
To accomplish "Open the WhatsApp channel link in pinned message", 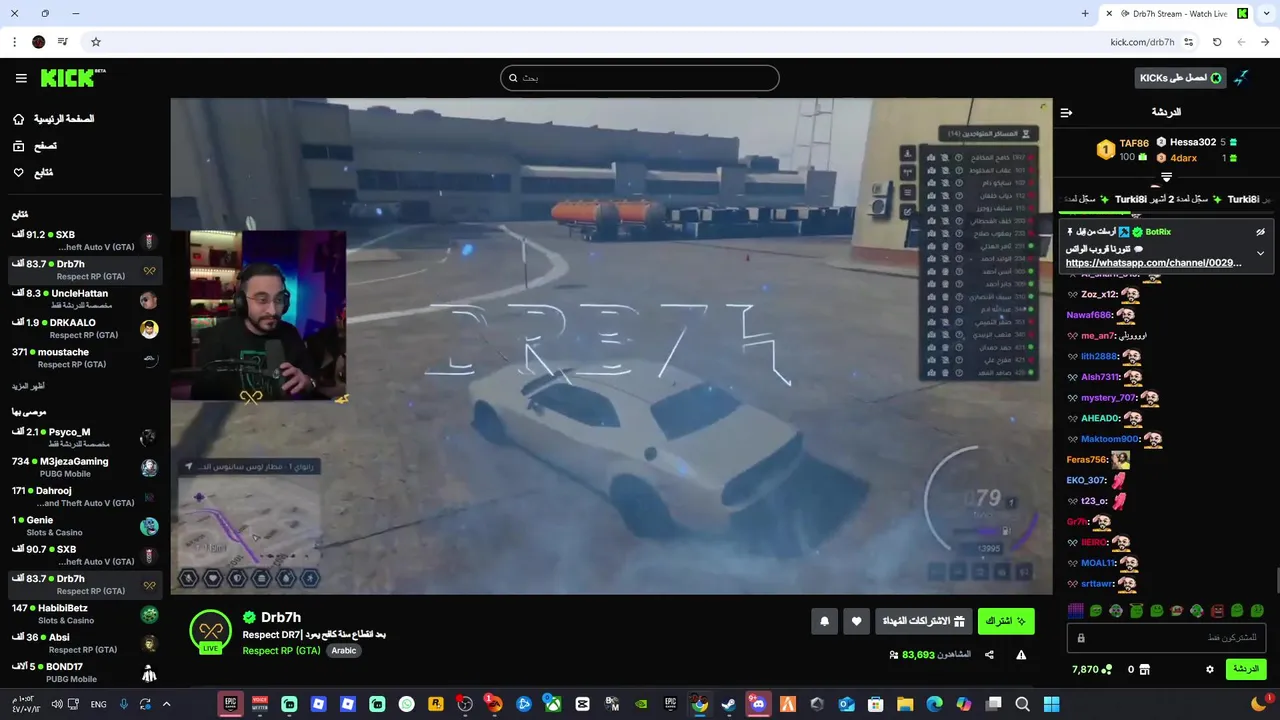I will [1153, 263].
